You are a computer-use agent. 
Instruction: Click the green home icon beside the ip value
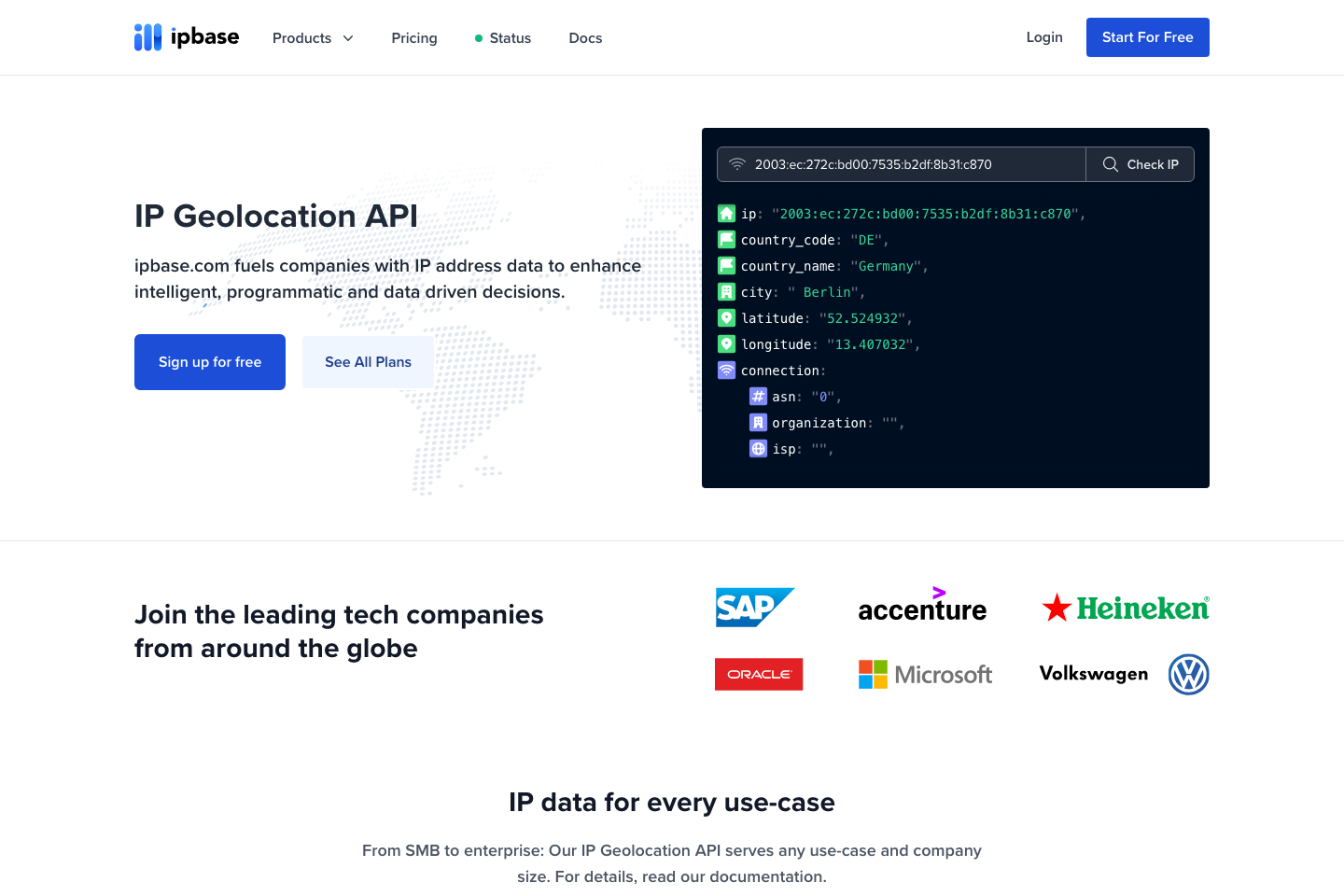pyautogui.click(x=726, y=213)
